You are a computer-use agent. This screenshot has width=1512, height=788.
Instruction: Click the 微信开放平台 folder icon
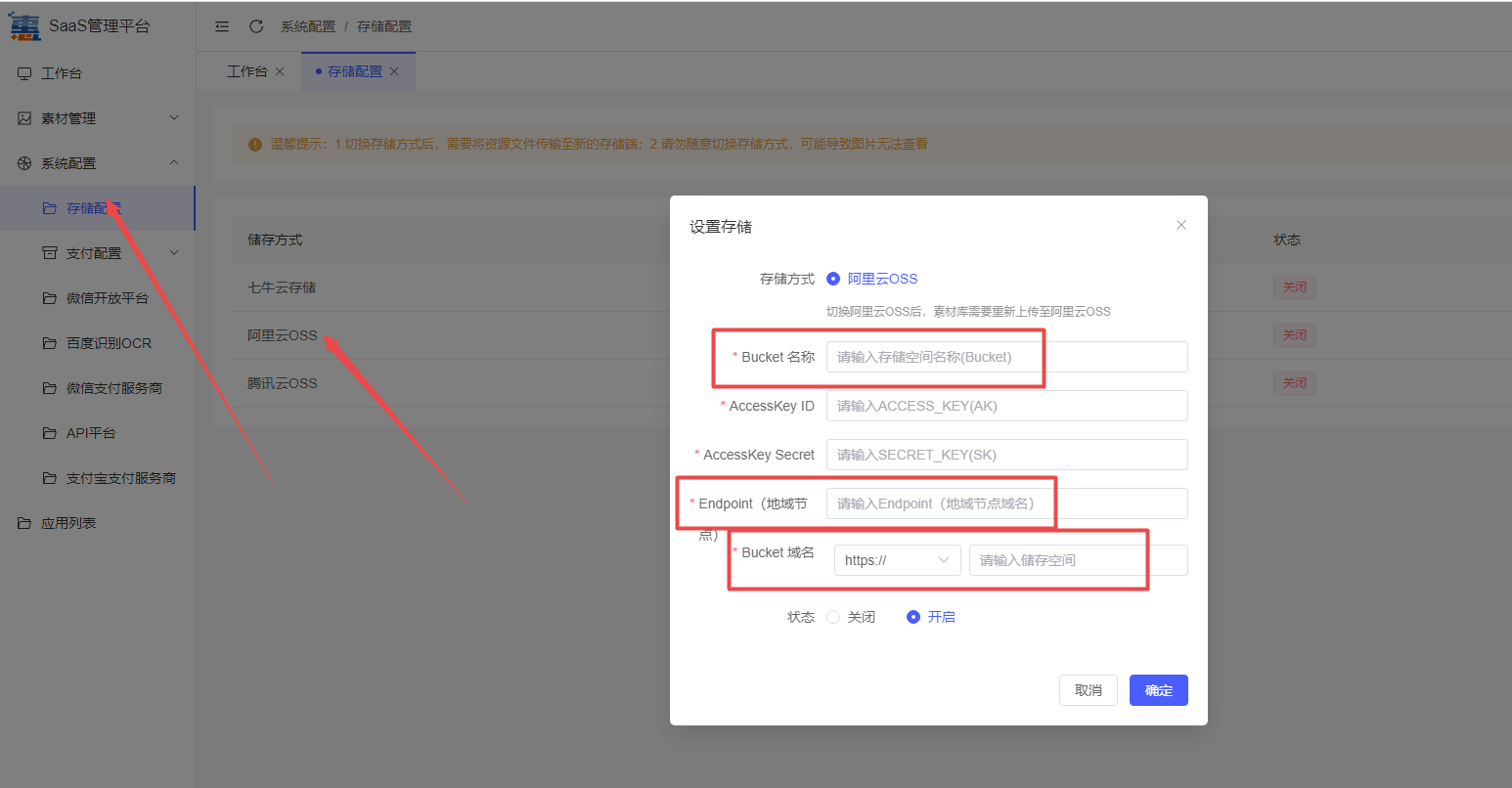[50, 298]
